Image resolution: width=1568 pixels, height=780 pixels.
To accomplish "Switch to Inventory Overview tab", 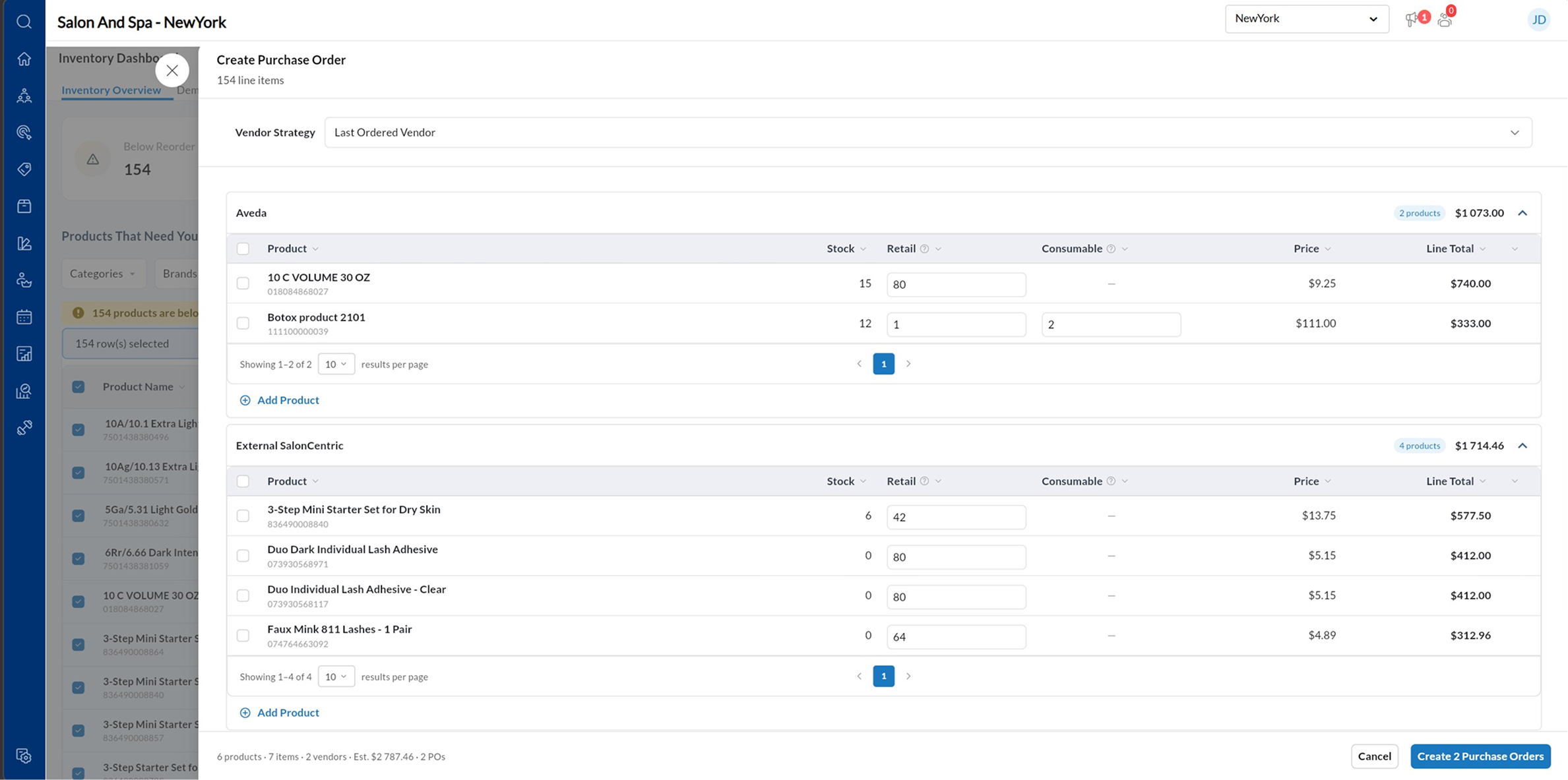I will click(x=111, y=90).
